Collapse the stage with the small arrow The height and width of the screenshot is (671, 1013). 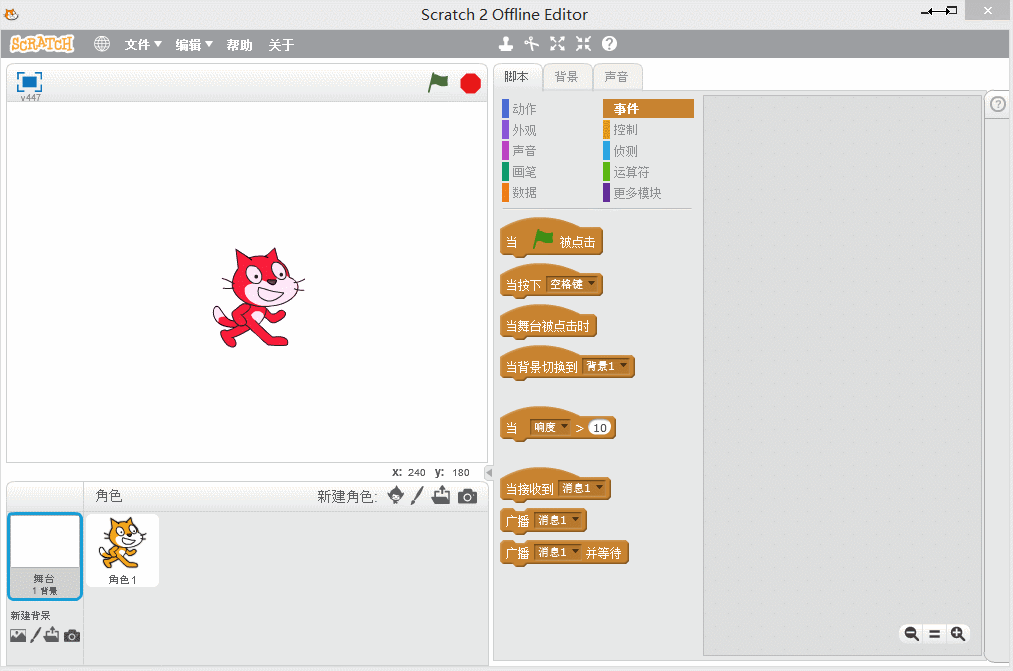489,472
